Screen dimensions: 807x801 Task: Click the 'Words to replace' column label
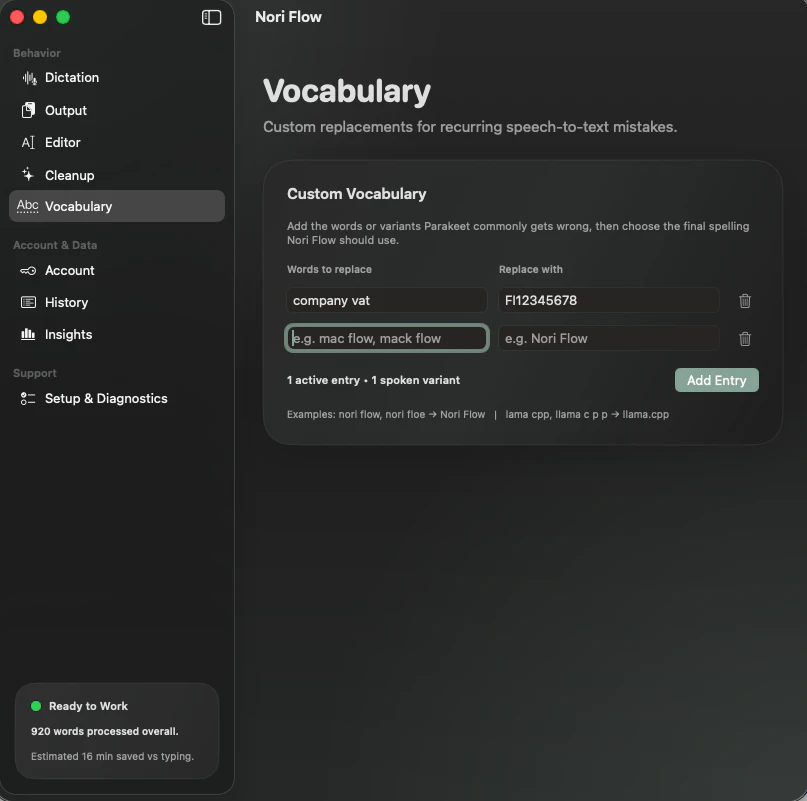pos(329,269)
